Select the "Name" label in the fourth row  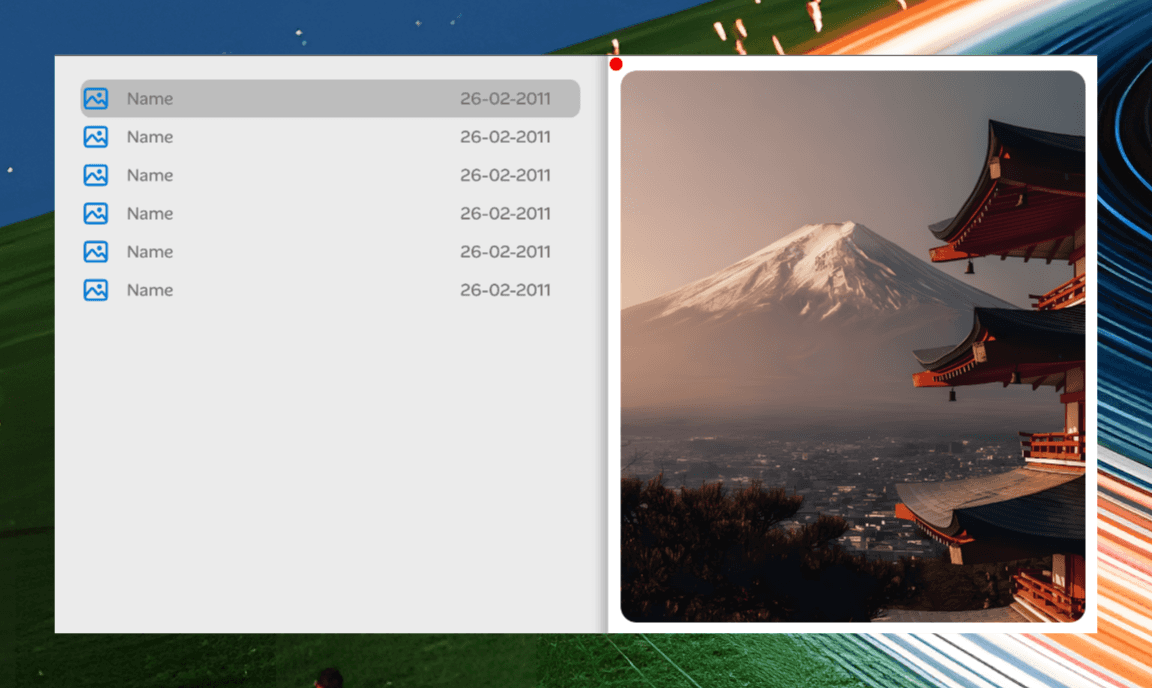[150, 213]
